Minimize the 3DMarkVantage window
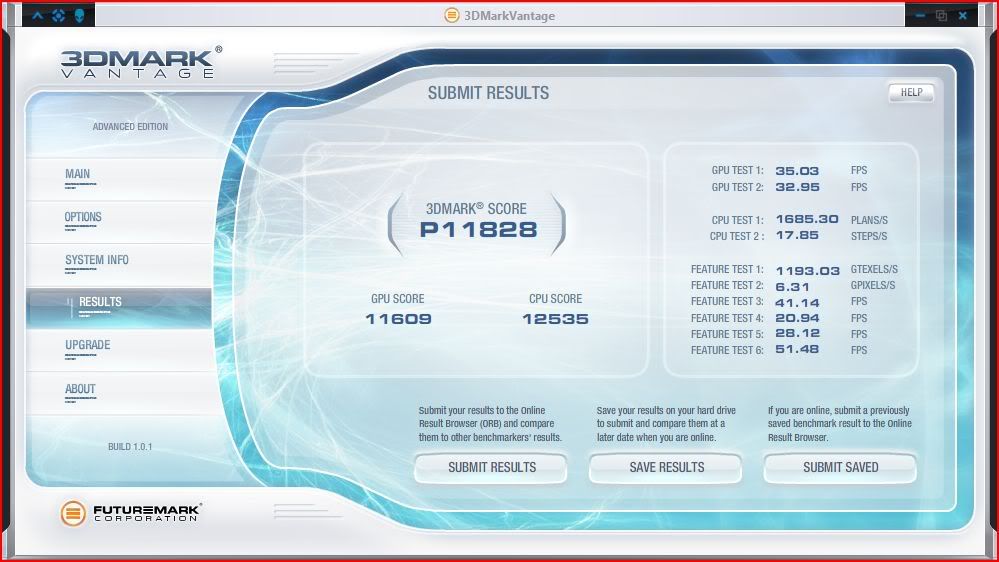This screenshot has width=999, height=562. point(921,15)
